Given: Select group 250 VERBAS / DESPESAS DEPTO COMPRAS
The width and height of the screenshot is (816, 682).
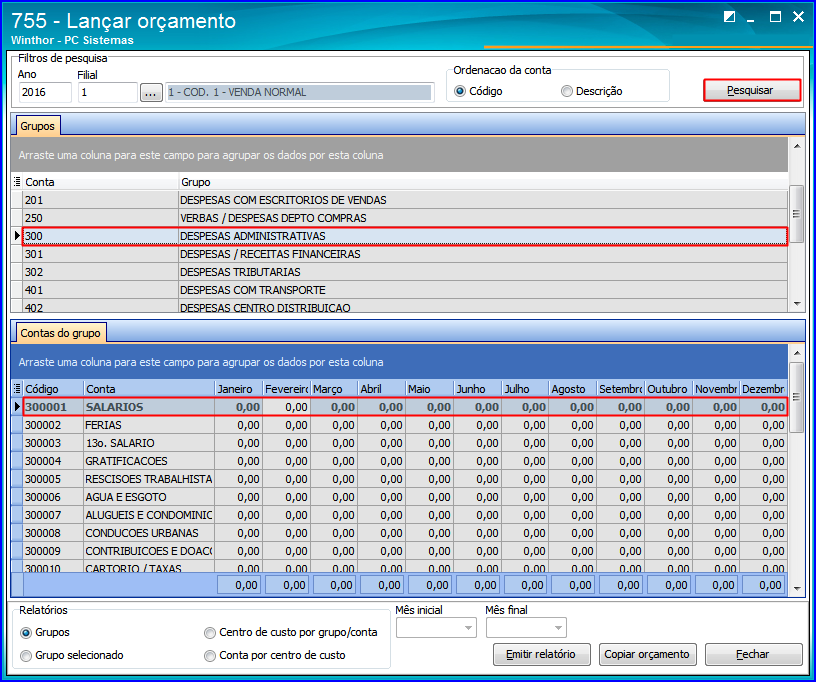Looking at the screenshot, I should click(x=405, y=218).
